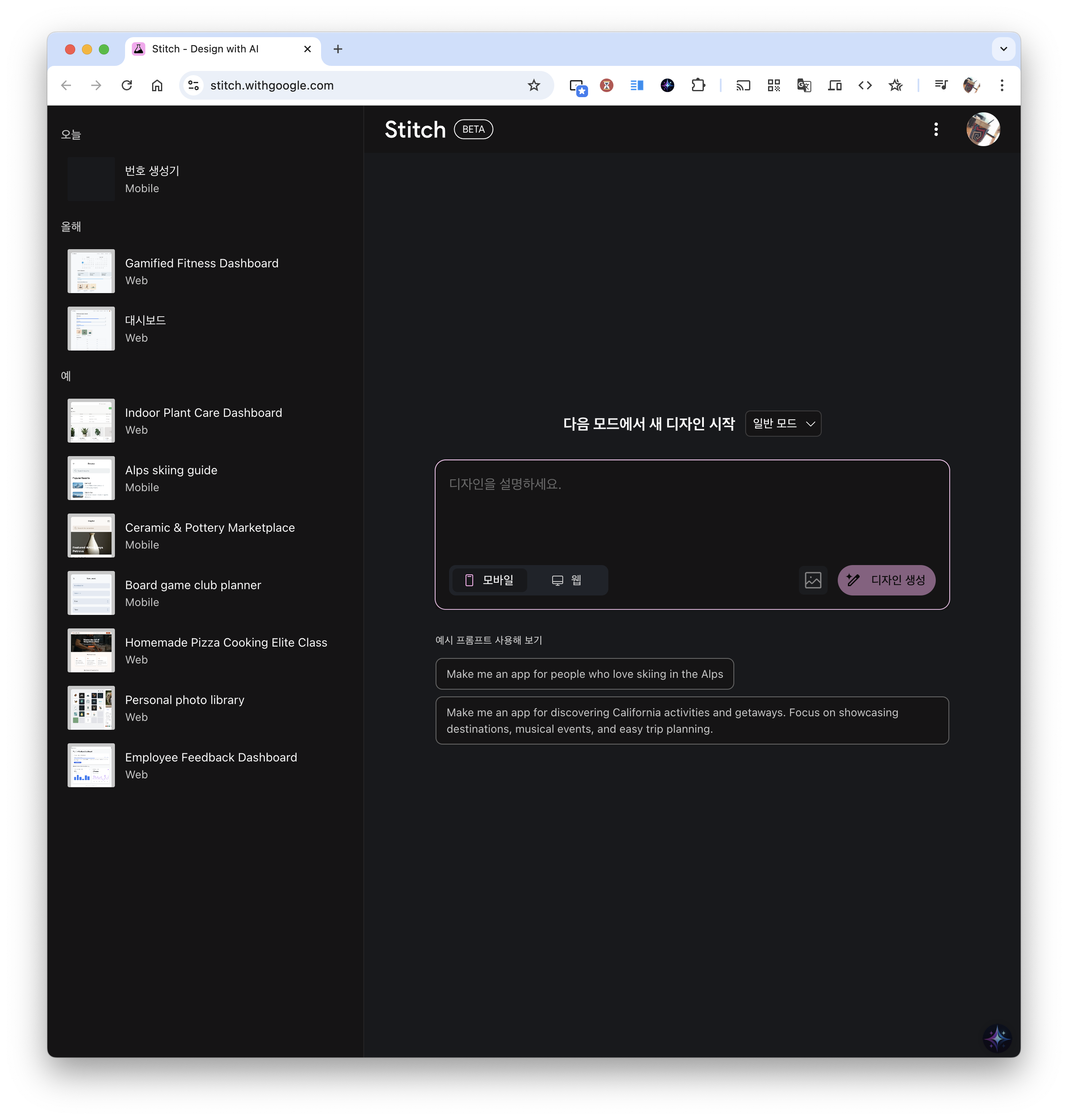Open Personal photo library example
Screen dimensions: 1068x1120
pyautogui.click(x=205, y=709)
